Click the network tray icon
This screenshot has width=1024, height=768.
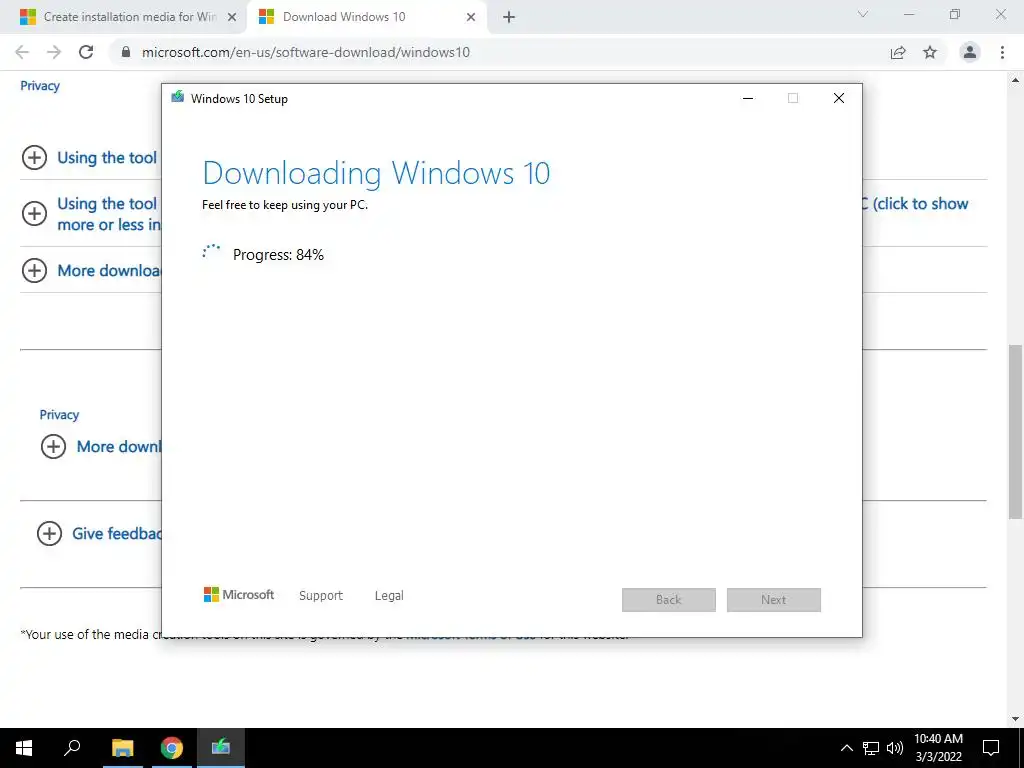[871, 748]
